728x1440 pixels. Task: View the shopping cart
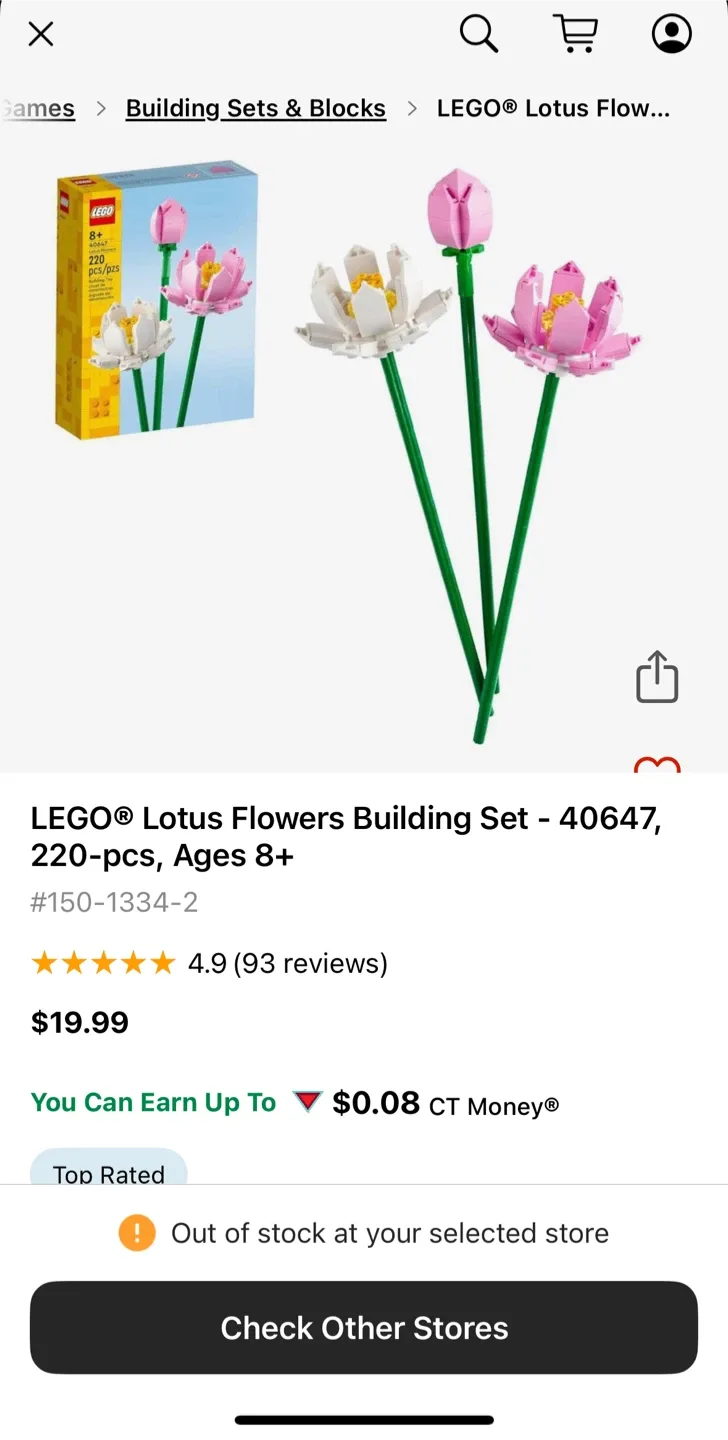tap(576, 33)
